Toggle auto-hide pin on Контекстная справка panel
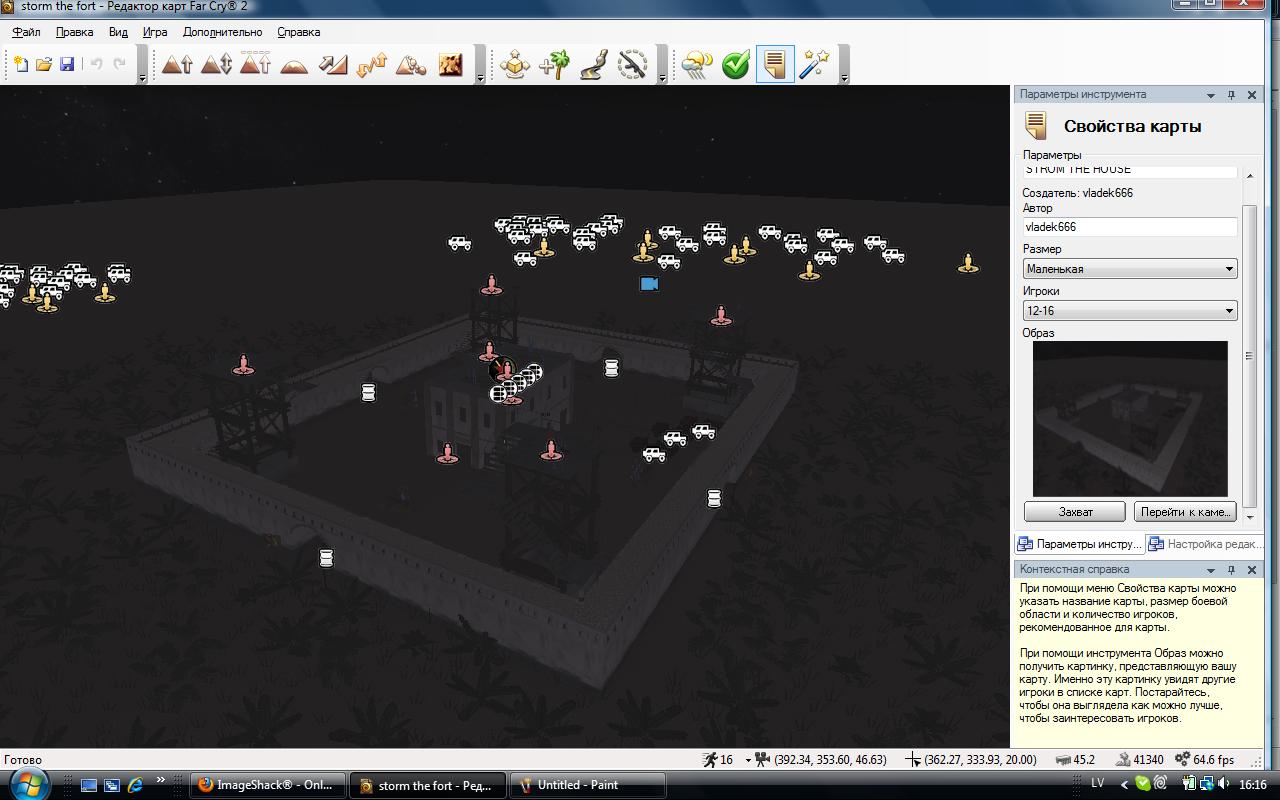The width and height of the screenshot is (1280, 800). [x=1231, y=570]
